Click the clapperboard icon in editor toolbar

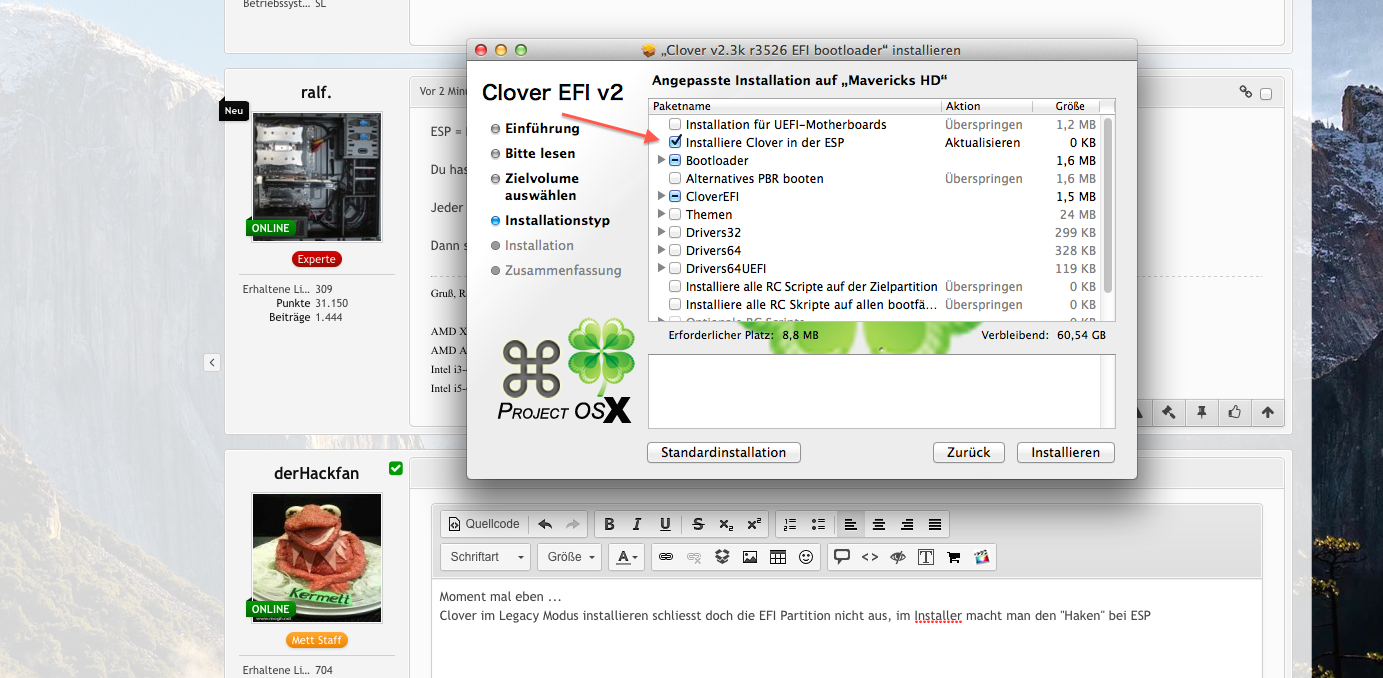point(982,557)
